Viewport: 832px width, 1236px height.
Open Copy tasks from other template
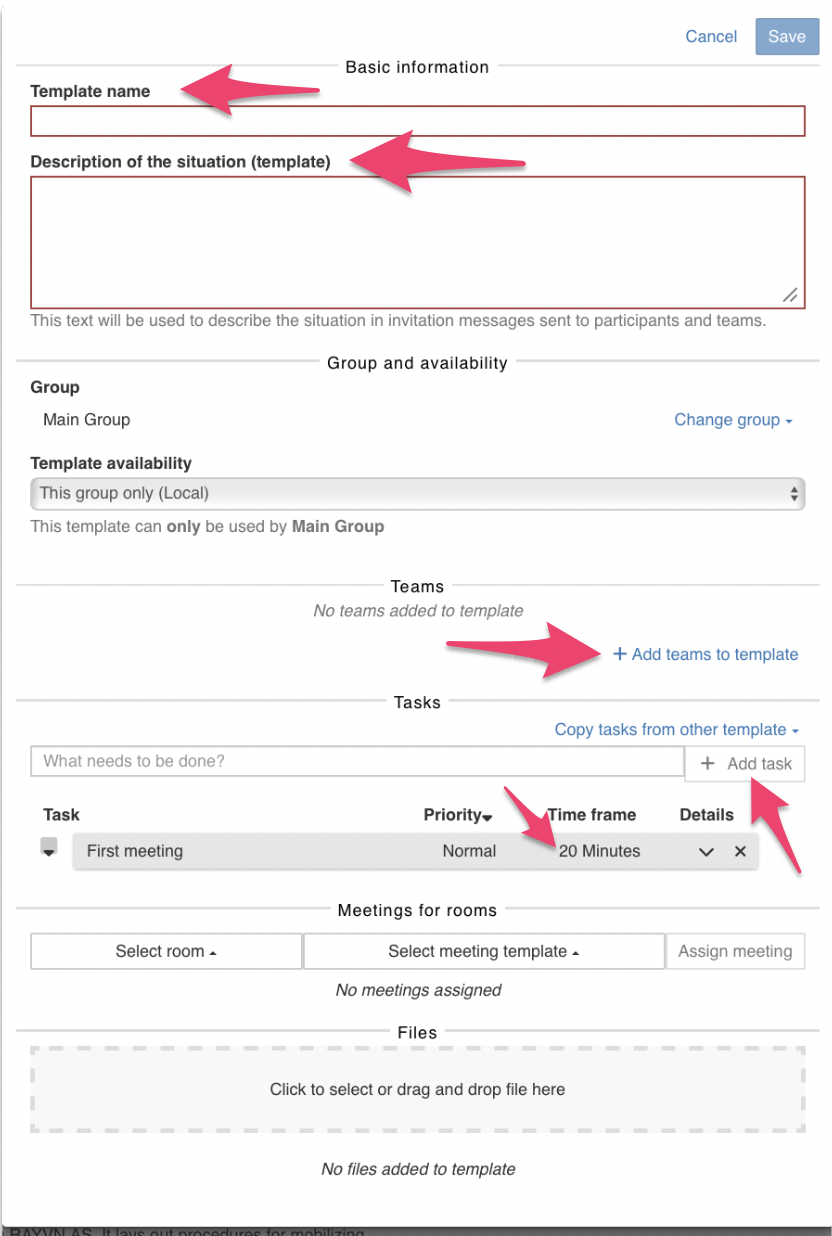tap(678, 729)
